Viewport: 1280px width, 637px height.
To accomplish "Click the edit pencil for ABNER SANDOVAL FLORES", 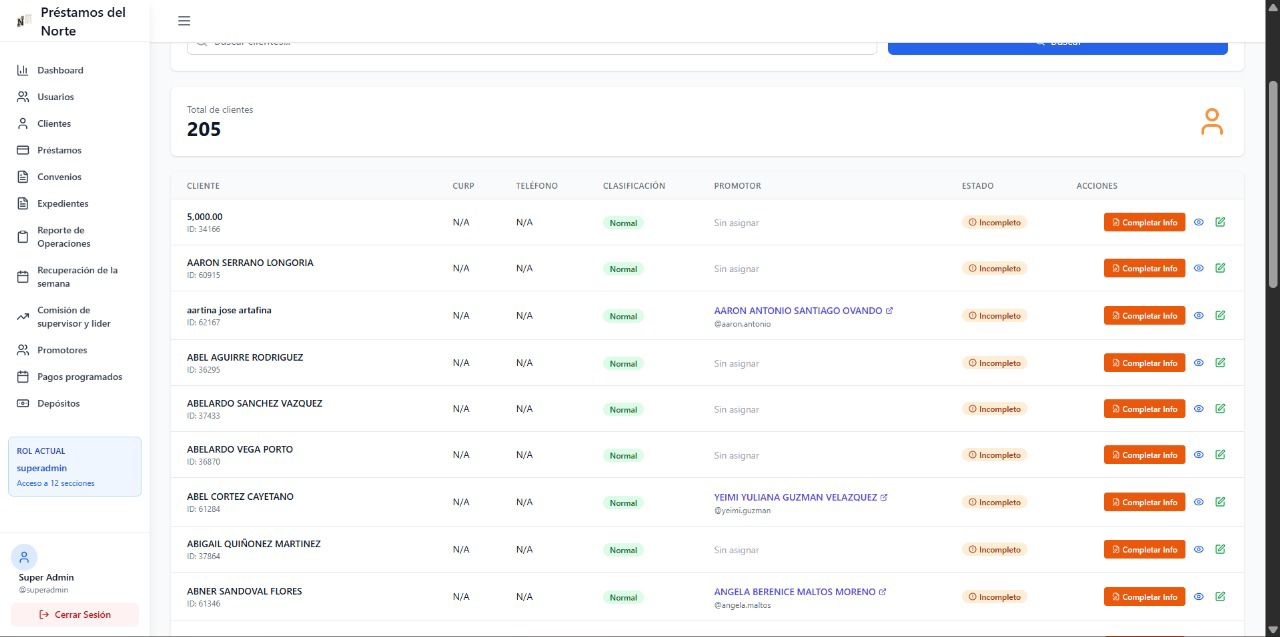I will (1220, 597).
